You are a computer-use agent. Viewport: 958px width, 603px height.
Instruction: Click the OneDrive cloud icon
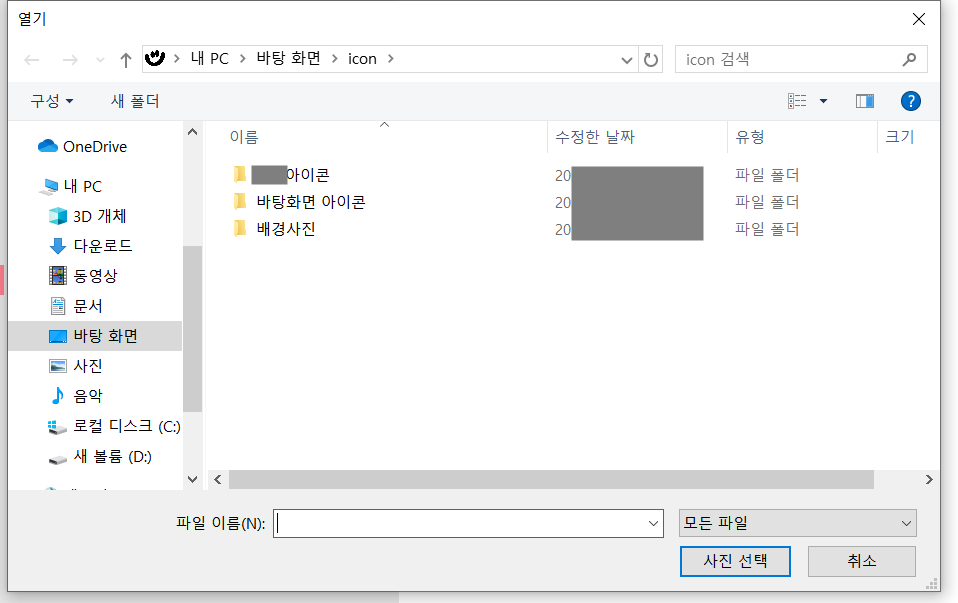pyautogui.click(x=48, y=146)
